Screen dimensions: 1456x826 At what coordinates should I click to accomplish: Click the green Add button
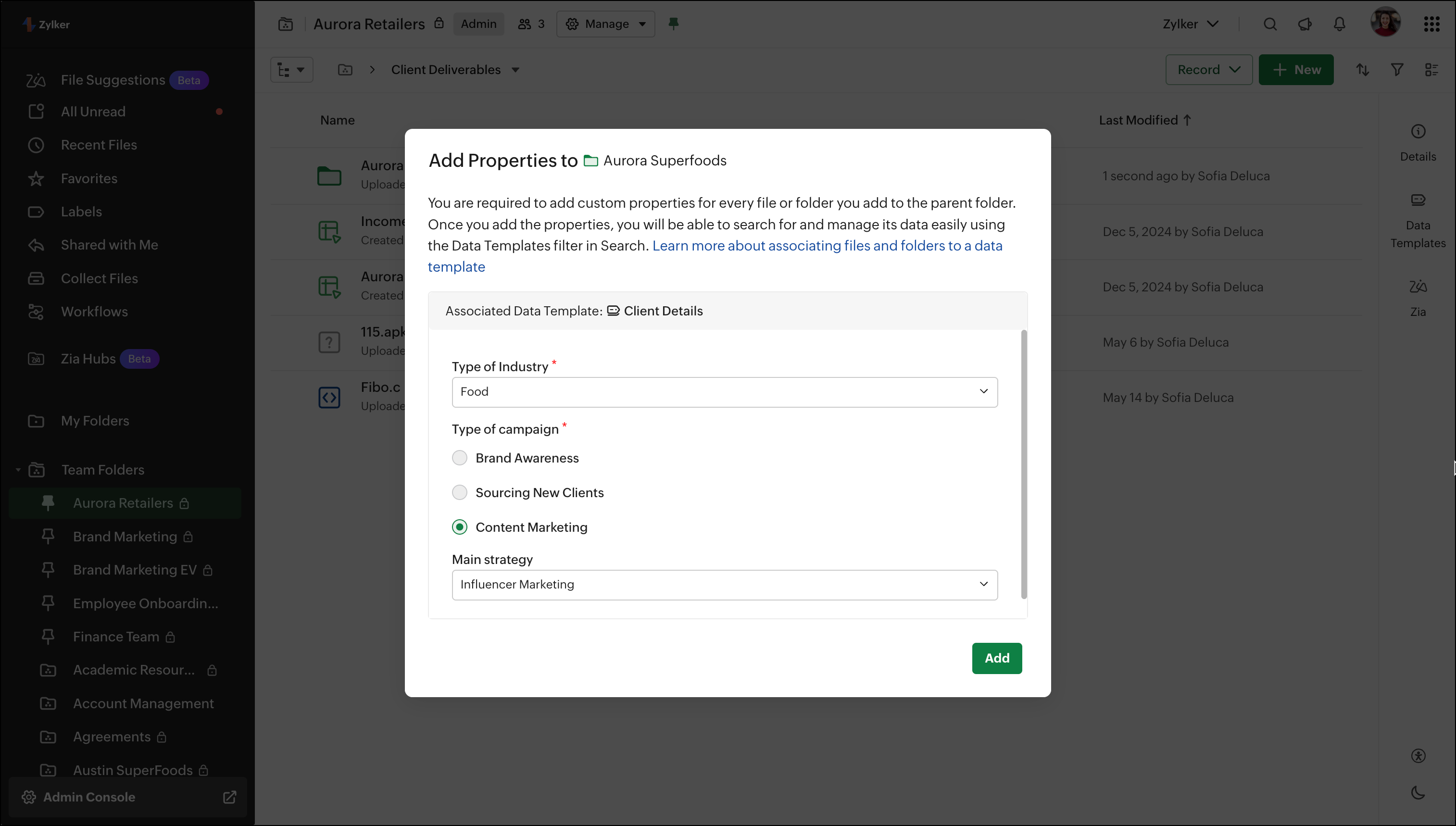tap(997, 658)
